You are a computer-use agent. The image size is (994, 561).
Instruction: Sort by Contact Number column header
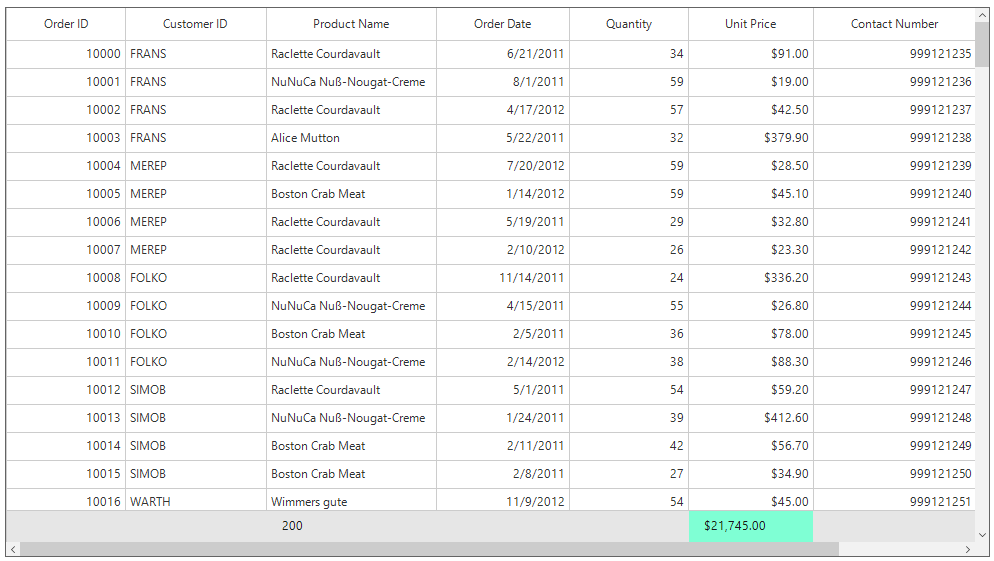[x=894, y=24]
